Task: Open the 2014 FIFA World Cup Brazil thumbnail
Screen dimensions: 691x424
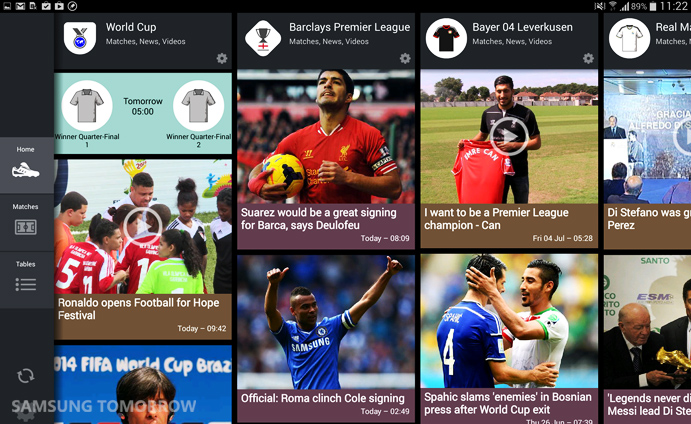Action: 143,384
